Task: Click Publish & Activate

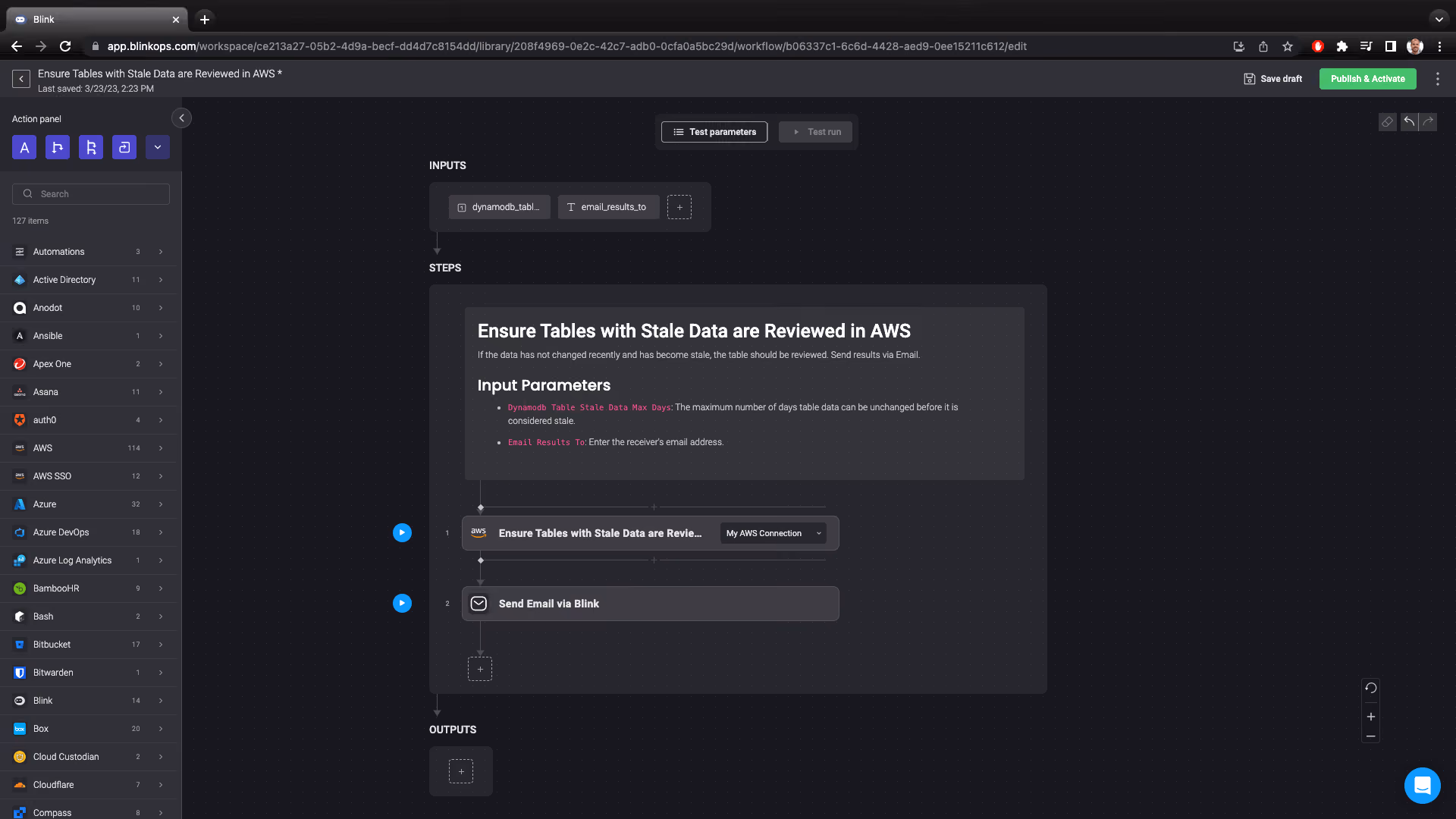Action: tap(1367, 79)
